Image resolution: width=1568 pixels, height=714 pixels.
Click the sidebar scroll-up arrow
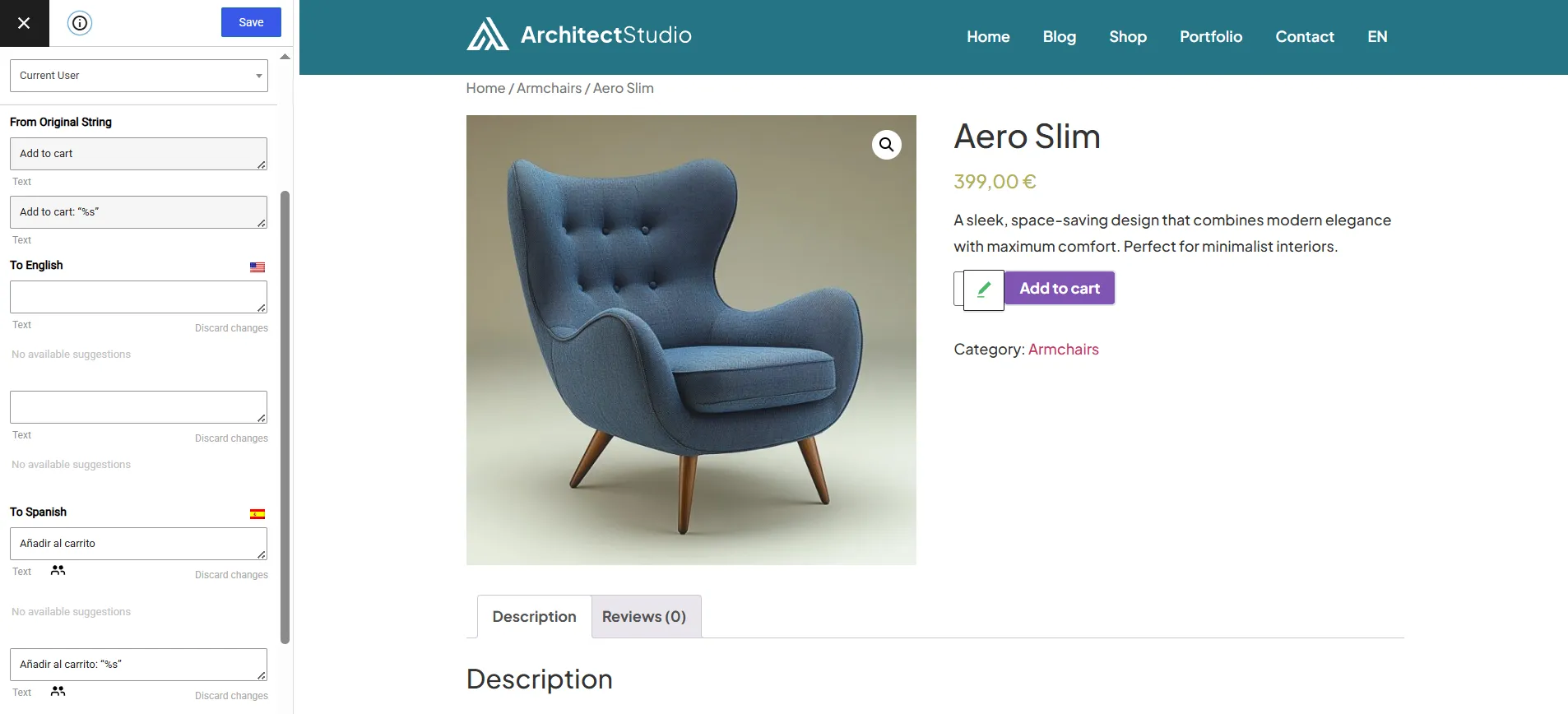[285, 57]
